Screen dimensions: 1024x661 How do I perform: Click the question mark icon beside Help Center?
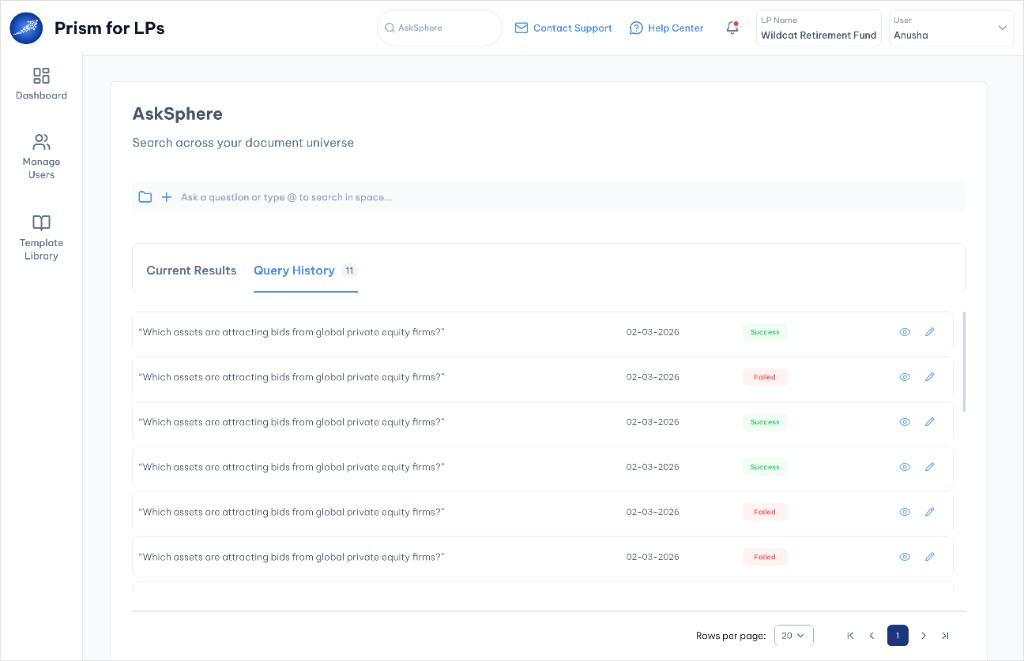[636, 28]
